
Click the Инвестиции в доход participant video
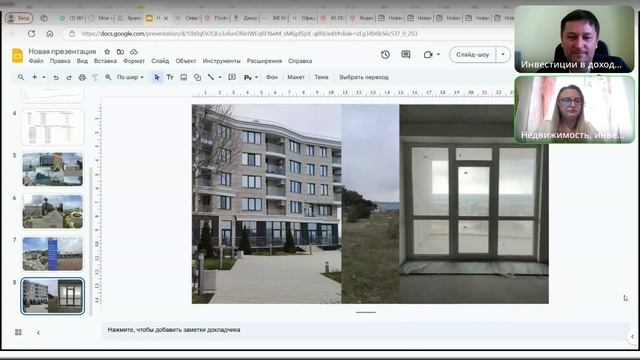pos(574,39)
